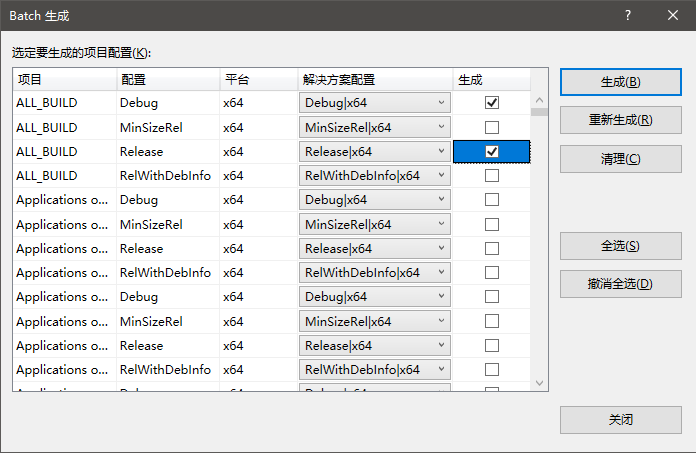Close the Batch 生成 dialog window
Viewport: 696px width, 453px height.
click(x=673, y=15)
